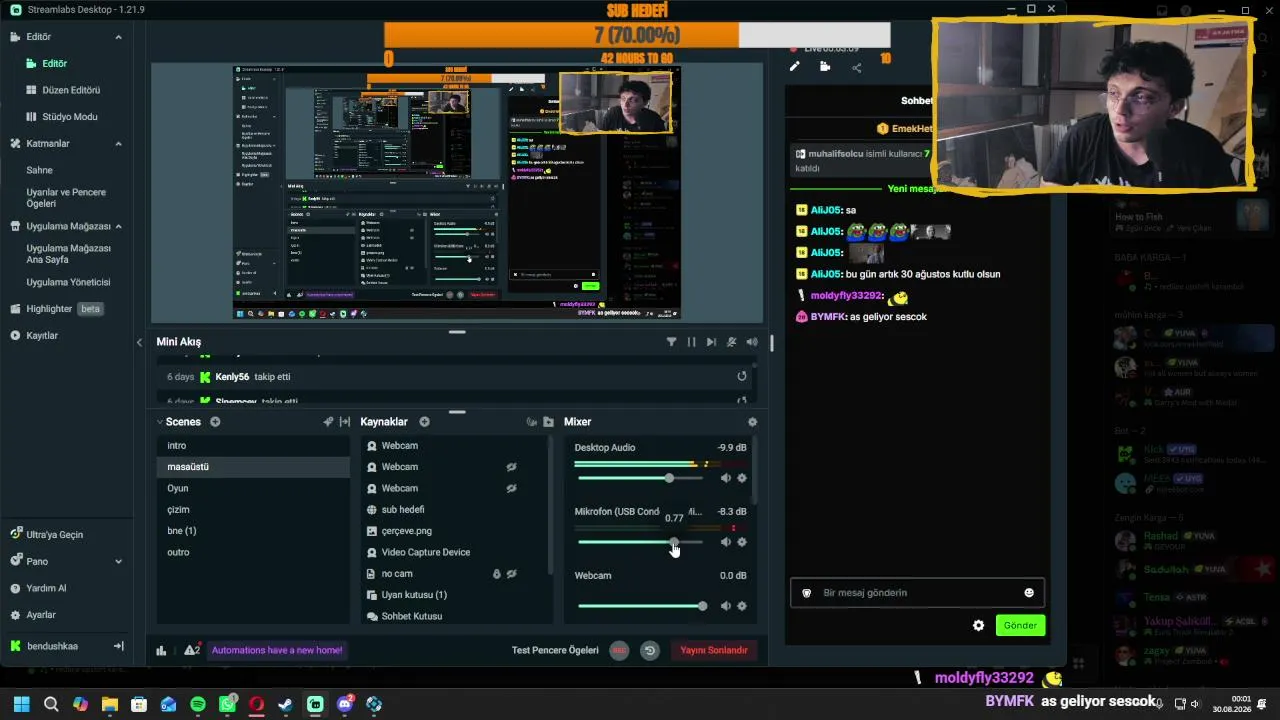Click the share icon above chat

(856, 68)
